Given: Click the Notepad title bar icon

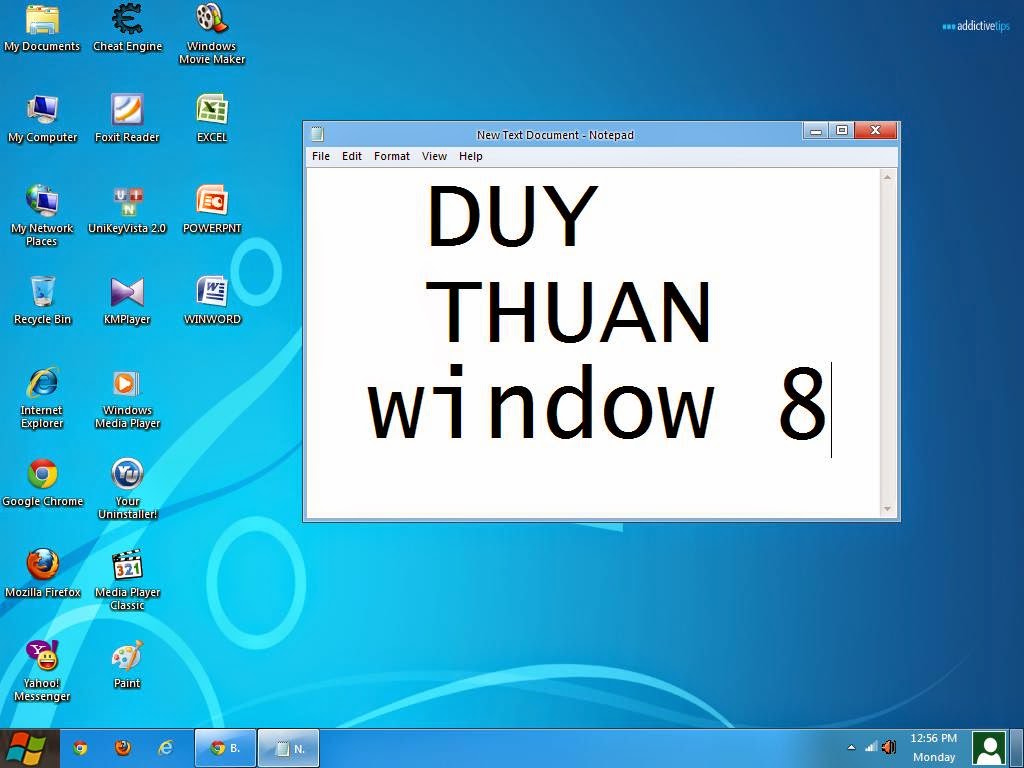Looking at the screenshot, I should coord(317,134).
